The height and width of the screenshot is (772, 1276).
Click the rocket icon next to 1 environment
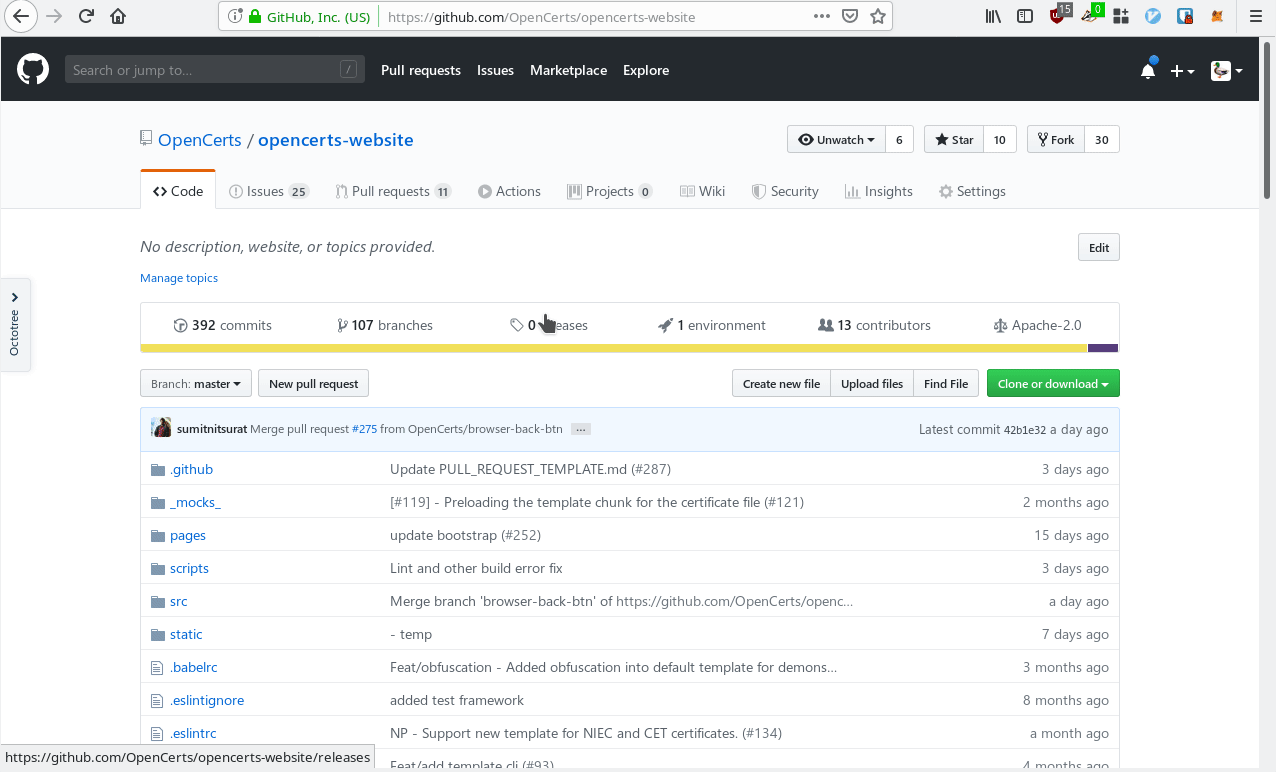pos(666,324)
